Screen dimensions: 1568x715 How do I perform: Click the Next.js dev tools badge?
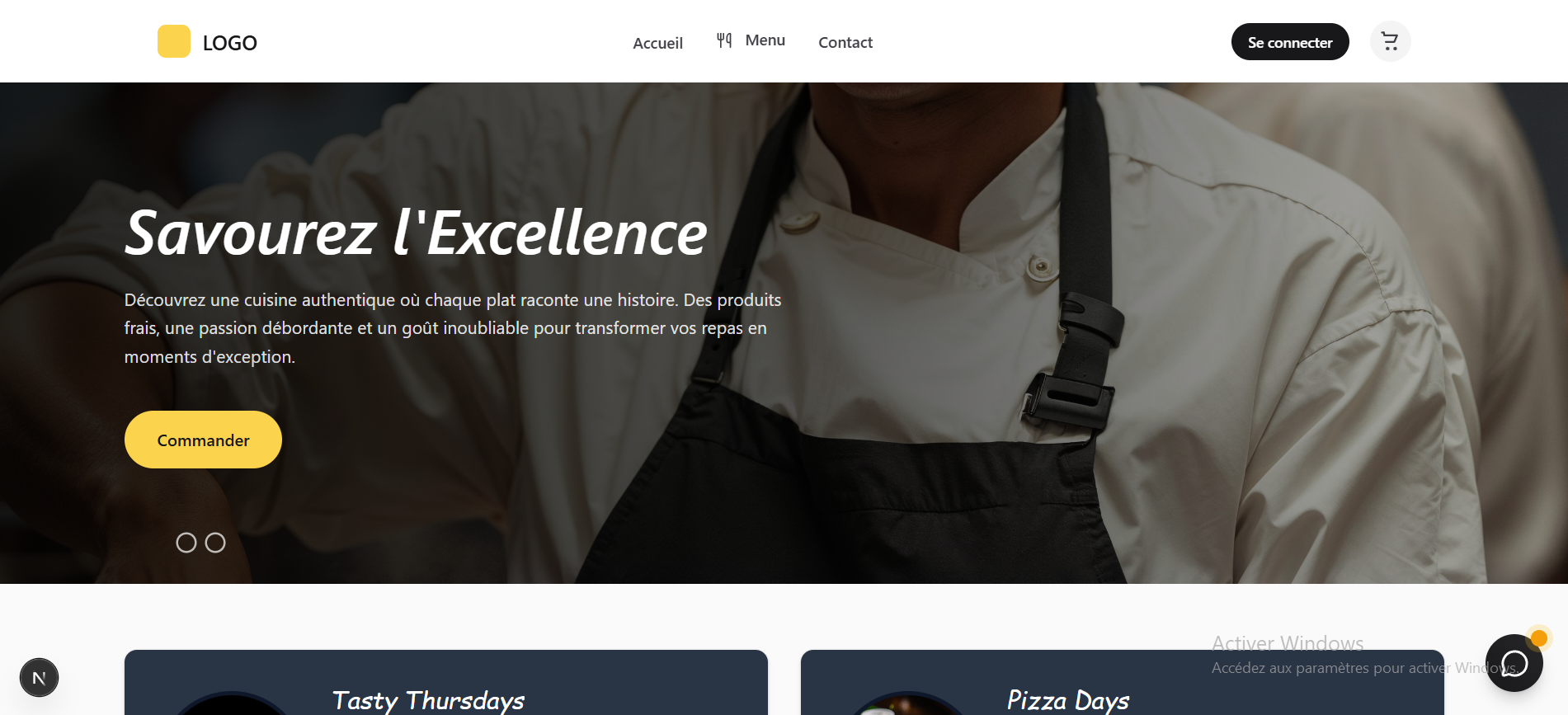[39, 678]
